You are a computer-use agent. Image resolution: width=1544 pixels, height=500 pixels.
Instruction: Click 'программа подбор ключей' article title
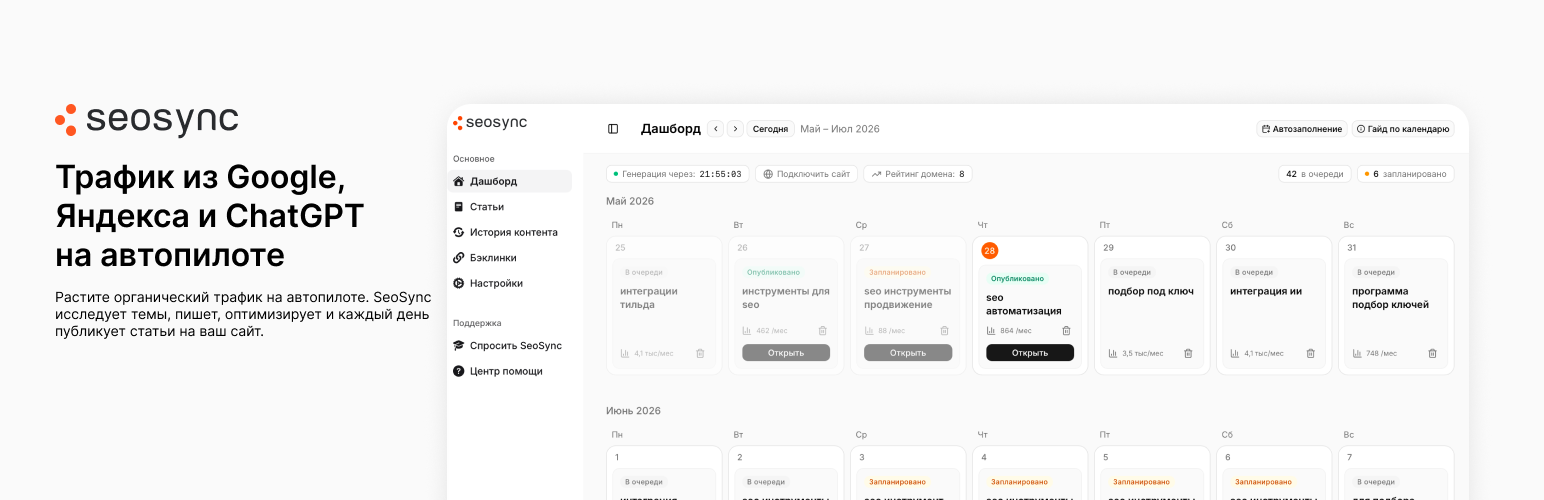[x=1390, y=298]
